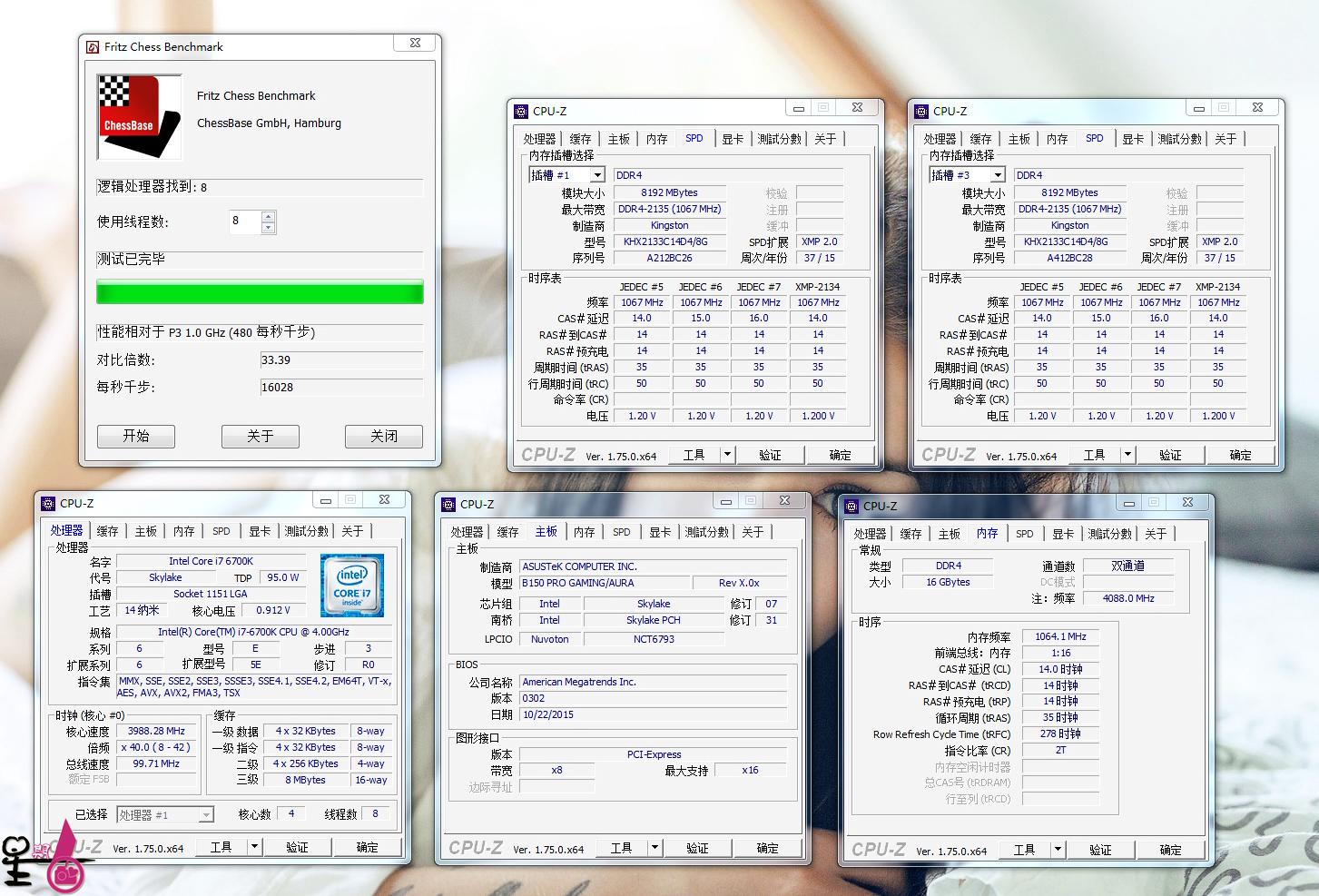The width and height of the screenshot is (1319, 896).
Task: Switch to 显卡 tab in processor window
Action: 260,531
